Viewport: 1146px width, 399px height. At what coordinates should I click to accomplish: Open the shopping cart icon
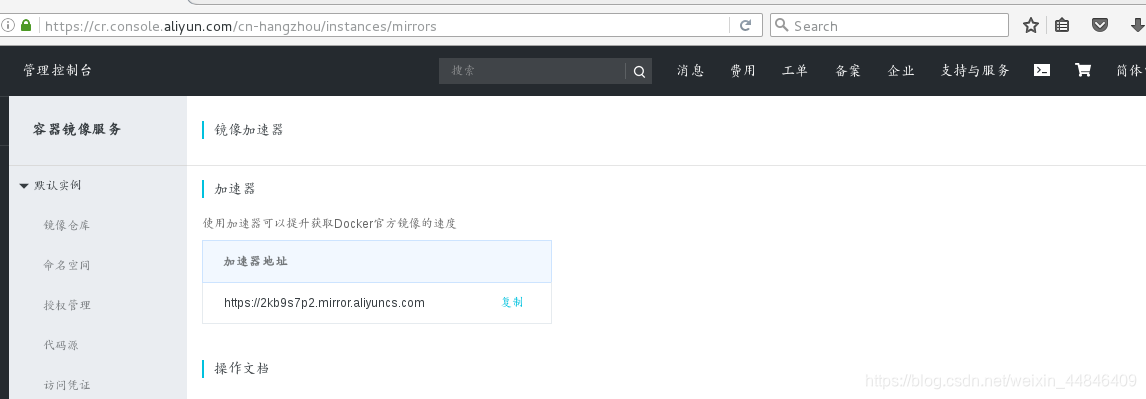(x=1083, y=70)
